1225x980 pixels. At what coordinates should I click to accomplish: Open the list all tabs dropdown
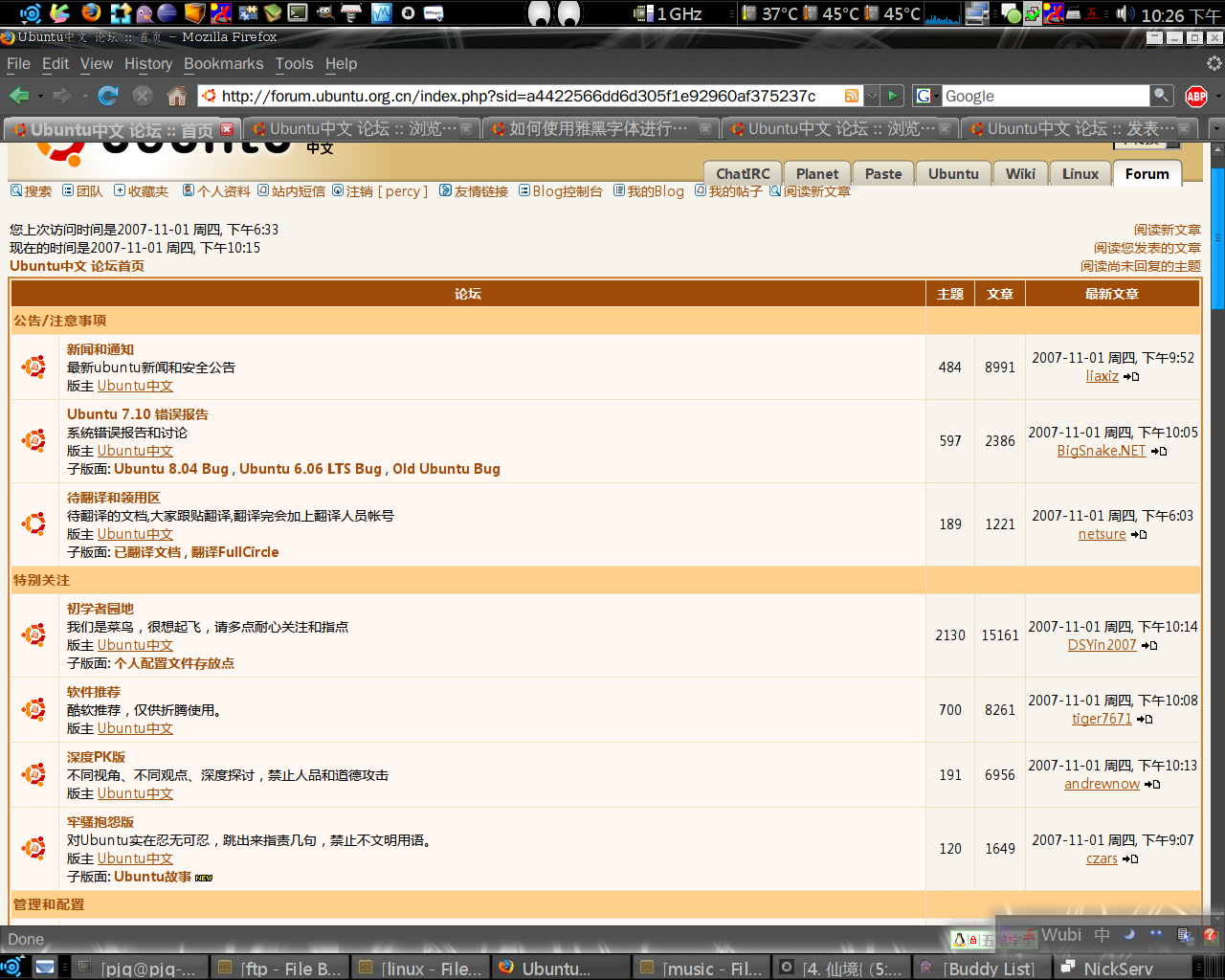(x=1215, y=128)
